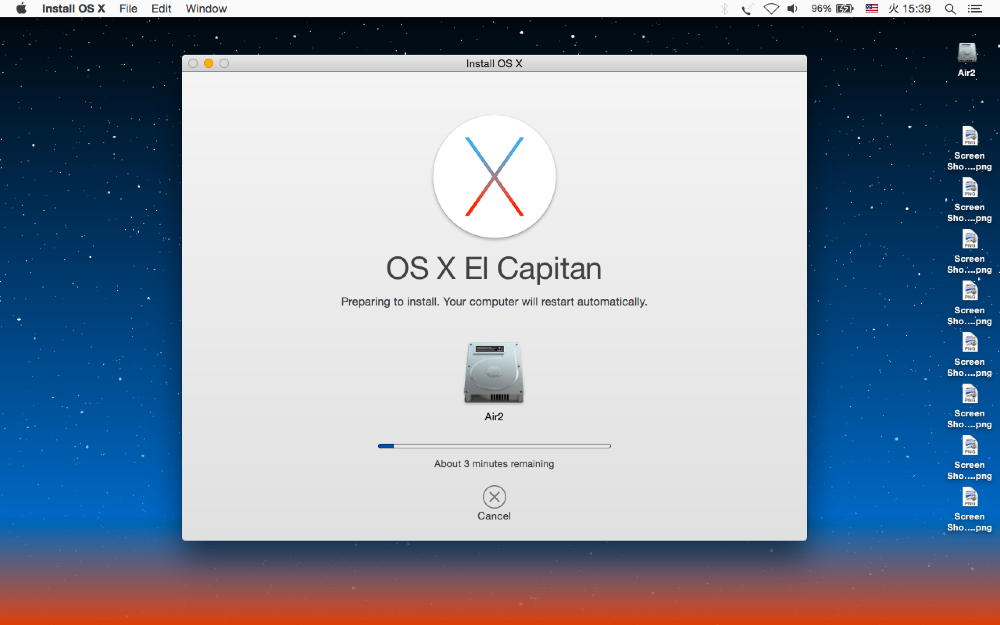1000x625 pixels.
Task: Open the Install OS X application menu
Action: (73, 9)
